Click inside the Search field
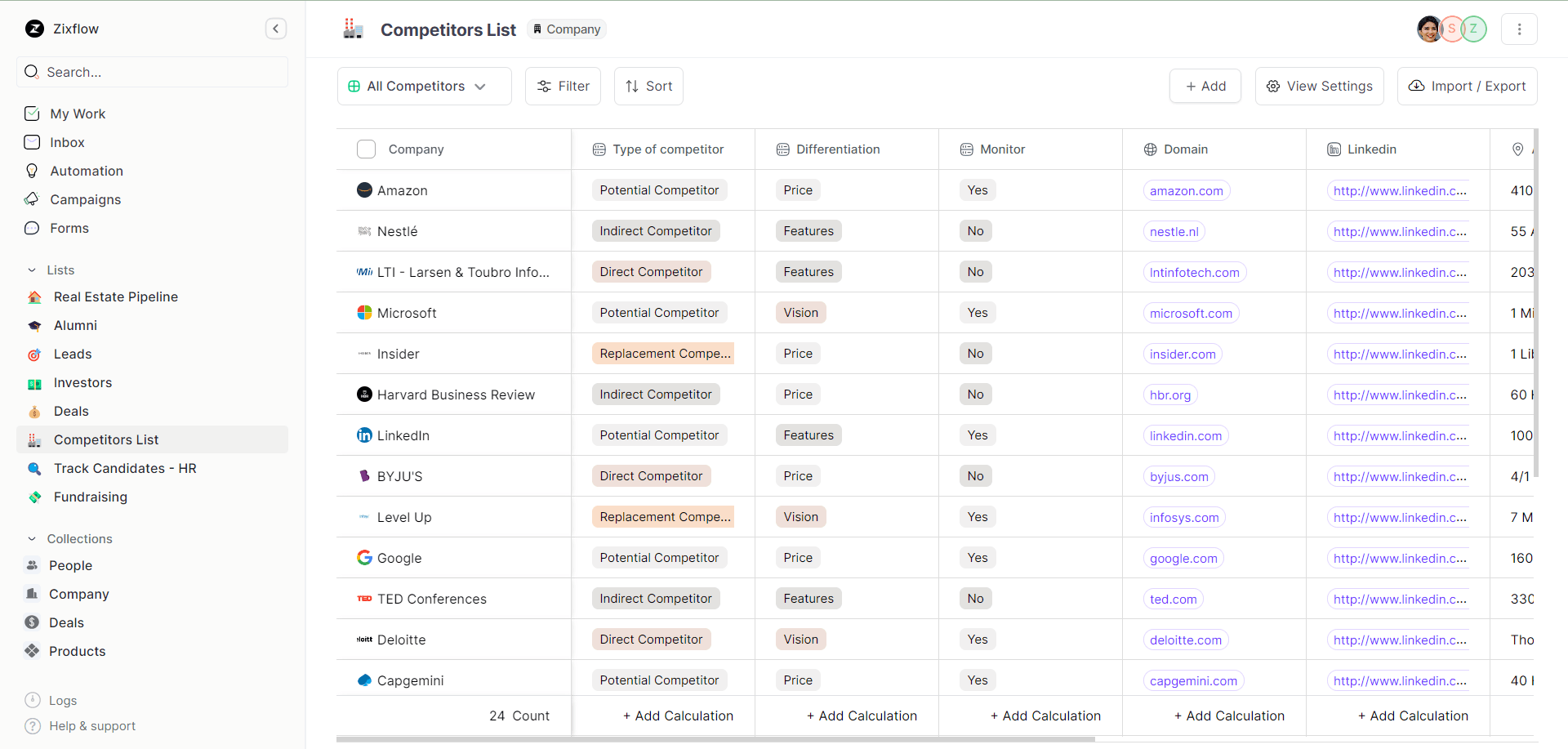1568x749 pixels. click(152, 72)
